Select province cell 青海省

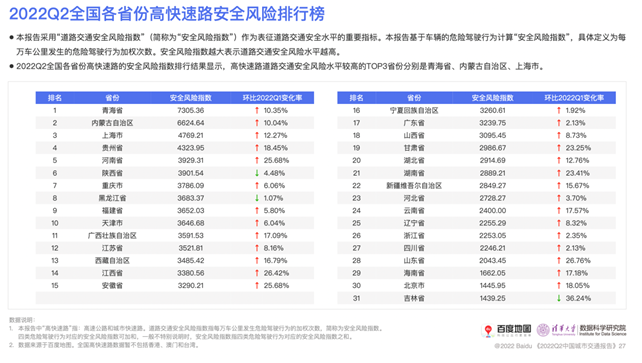[x=112, y=110]
